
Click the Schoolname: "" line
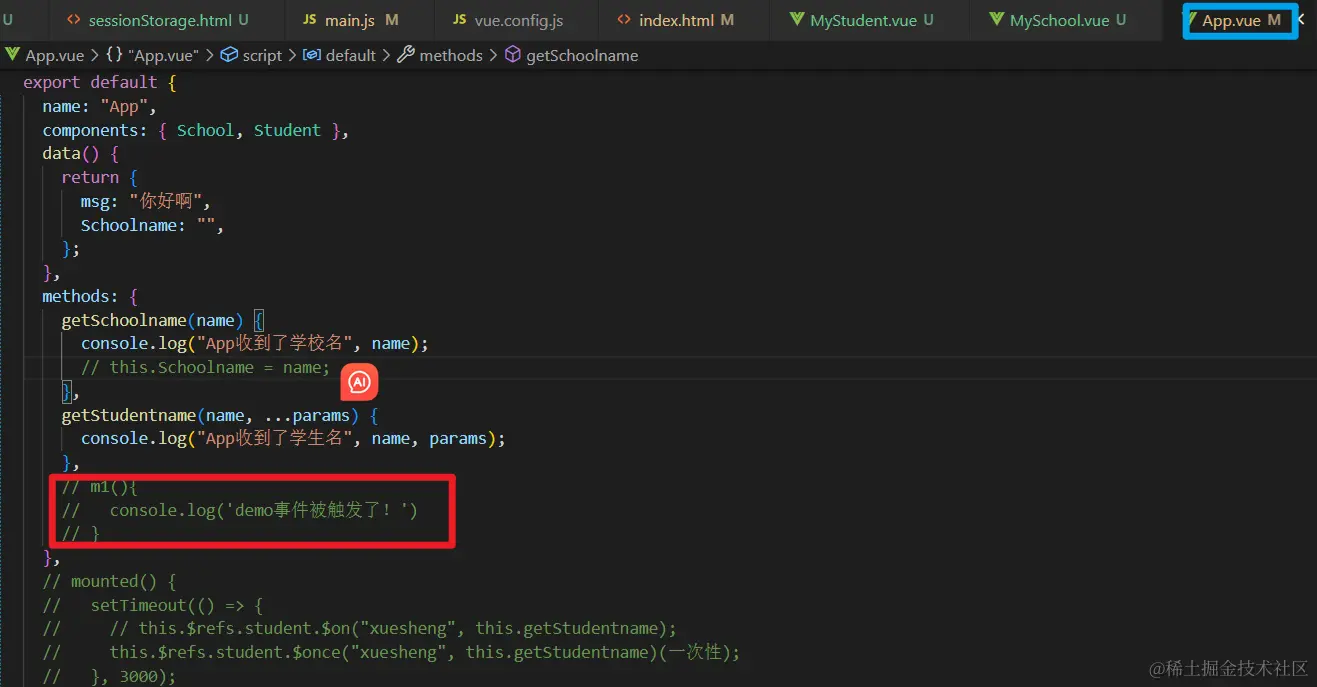pos(152,225)
